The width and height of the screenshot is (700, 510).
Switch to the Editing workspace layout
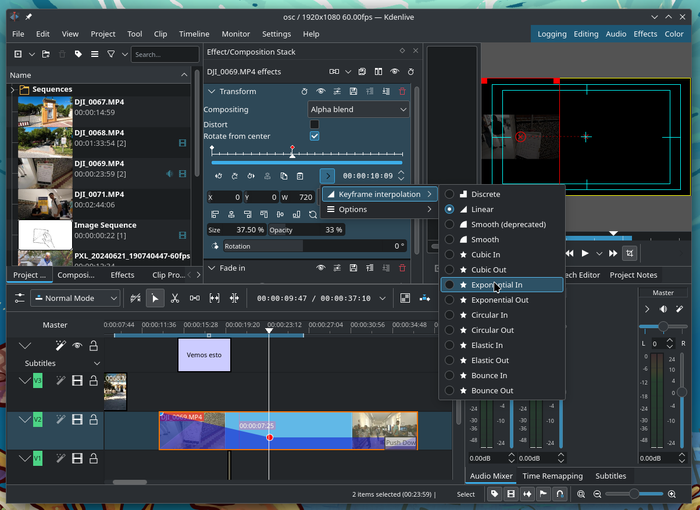(x=585, y=34)
